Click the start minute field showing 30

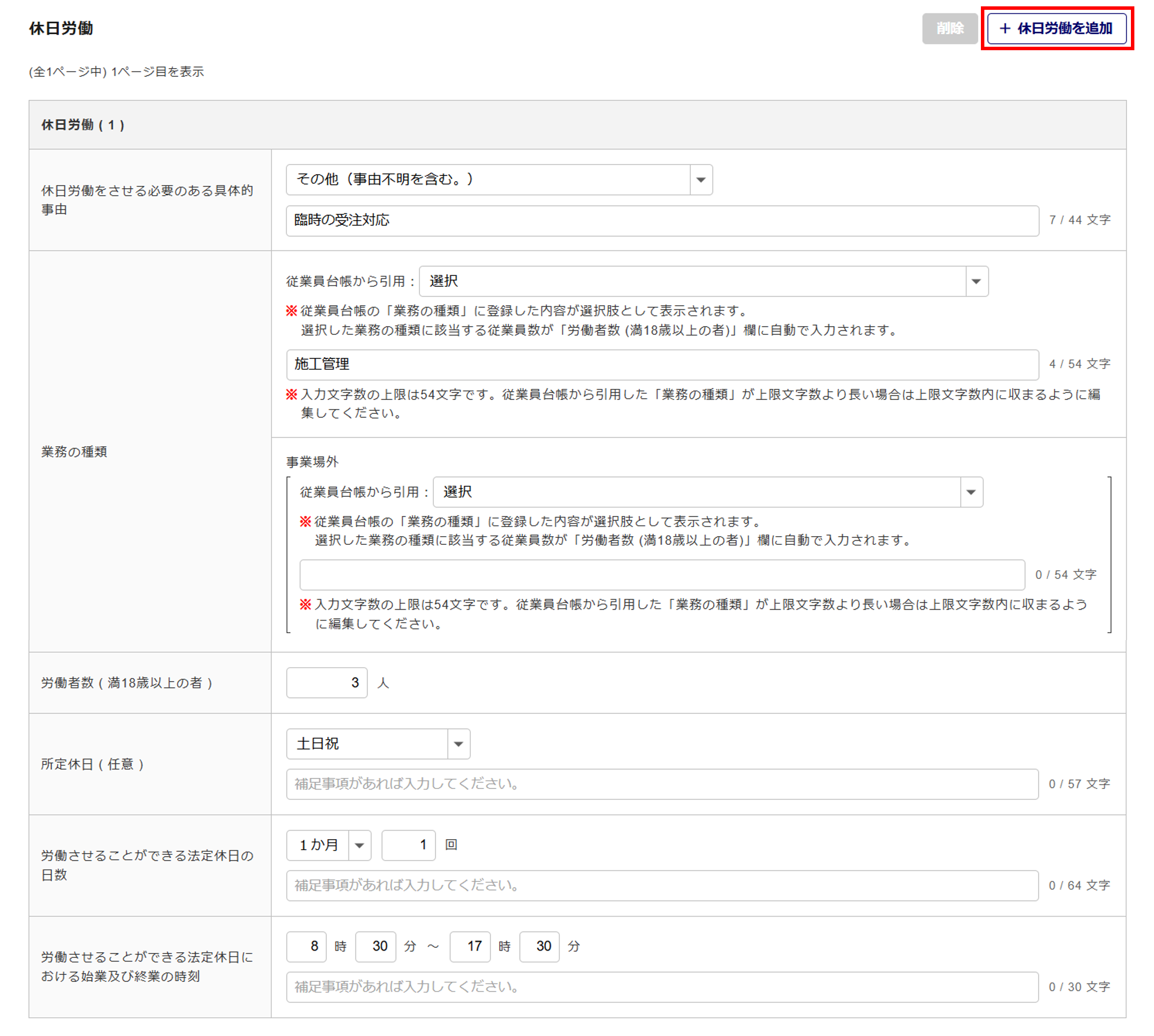[376, 947]
